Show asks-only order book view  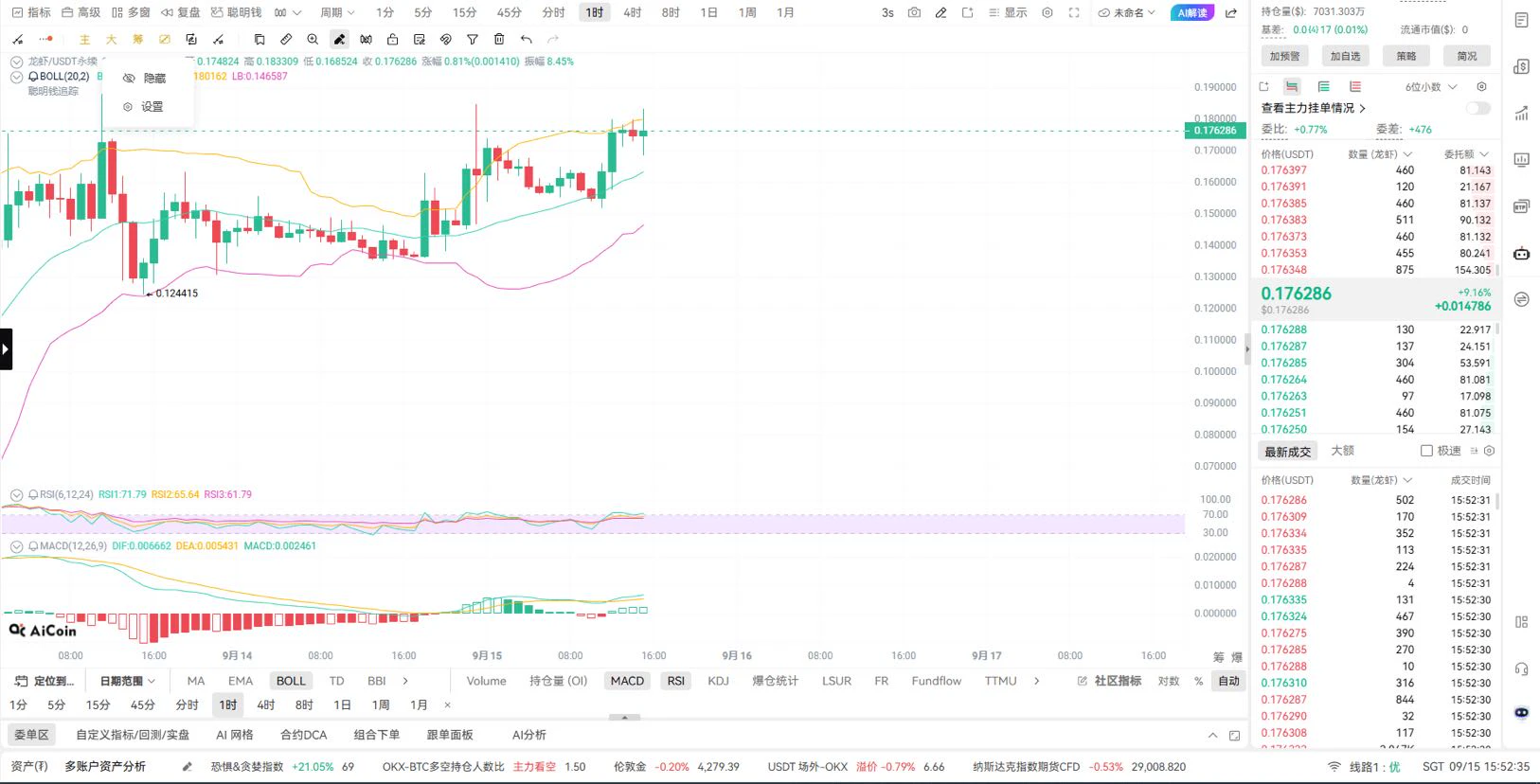(x=1355, y=87)
